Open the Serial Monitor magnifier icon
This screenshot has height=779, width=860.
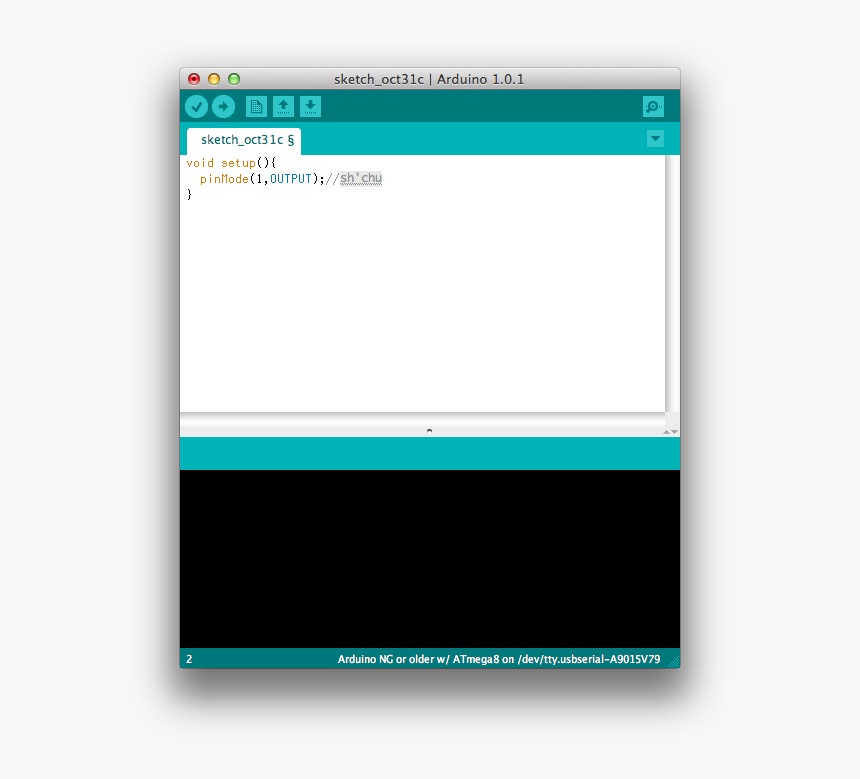click(653, 106)
